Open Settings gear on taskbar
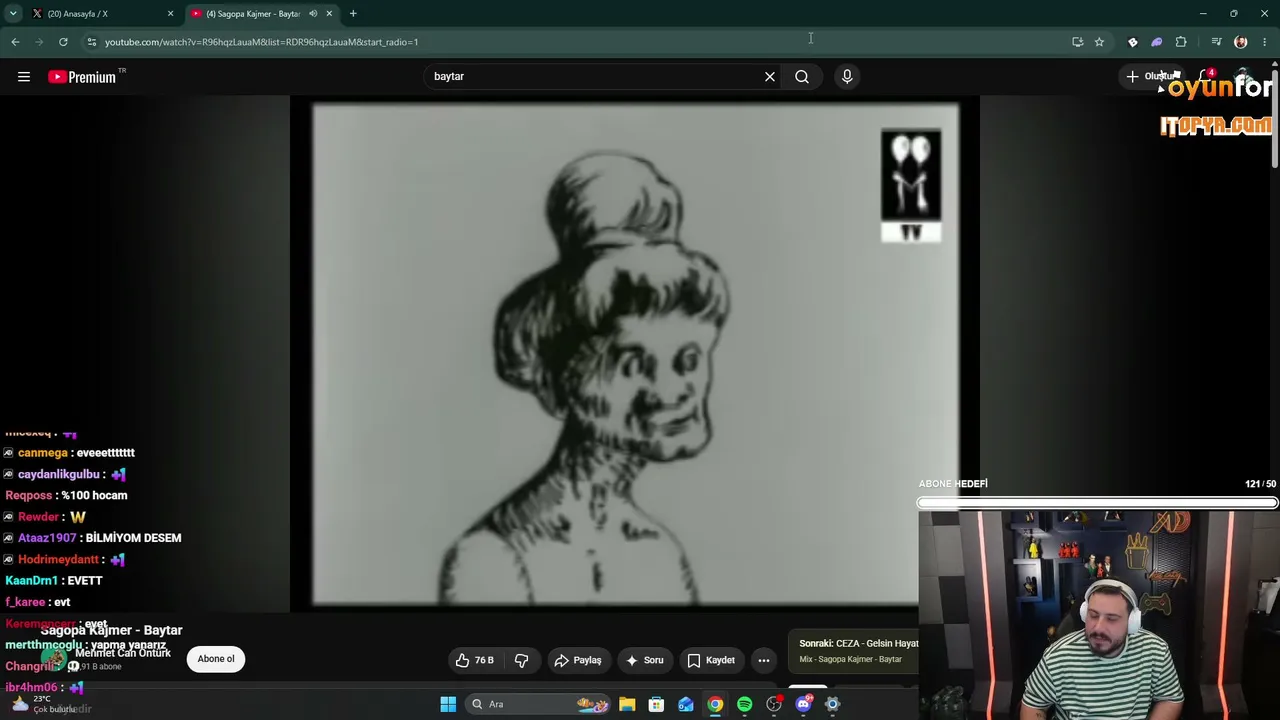 (x=833, y=704)
